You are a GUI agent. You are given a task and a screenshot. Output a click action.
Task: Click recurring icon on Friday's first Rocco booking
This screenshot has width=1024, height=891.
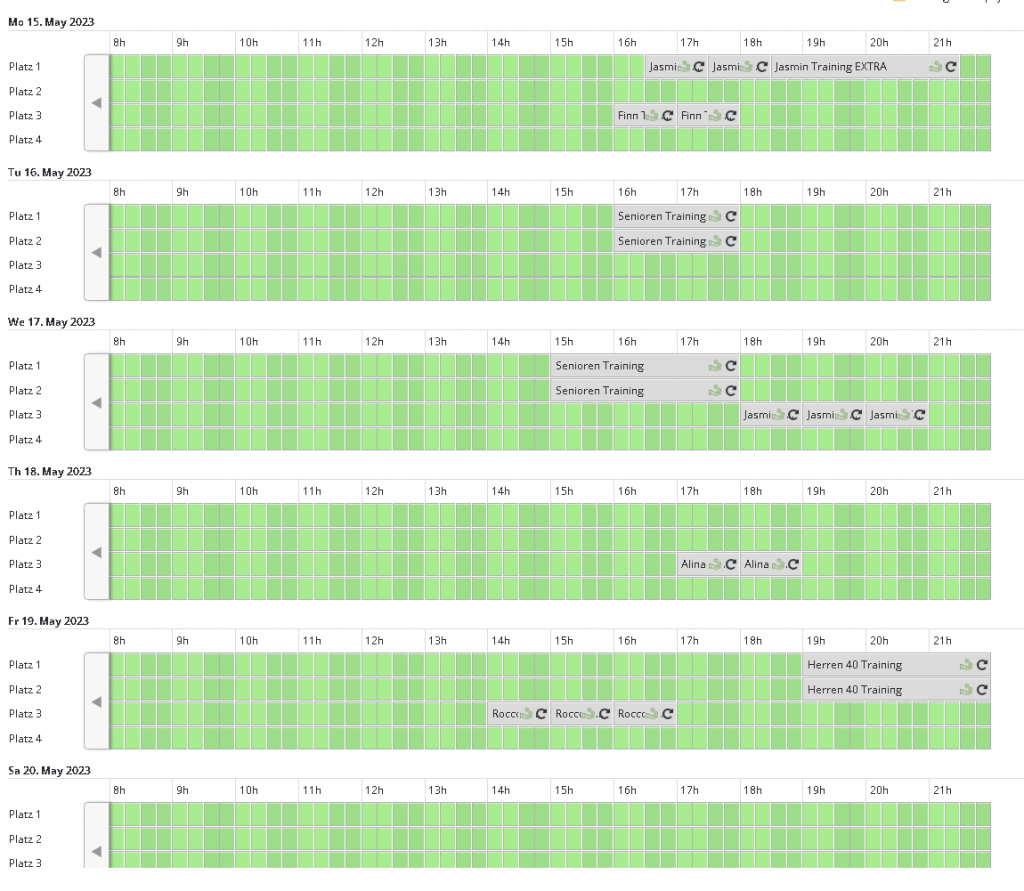(542, 714)
